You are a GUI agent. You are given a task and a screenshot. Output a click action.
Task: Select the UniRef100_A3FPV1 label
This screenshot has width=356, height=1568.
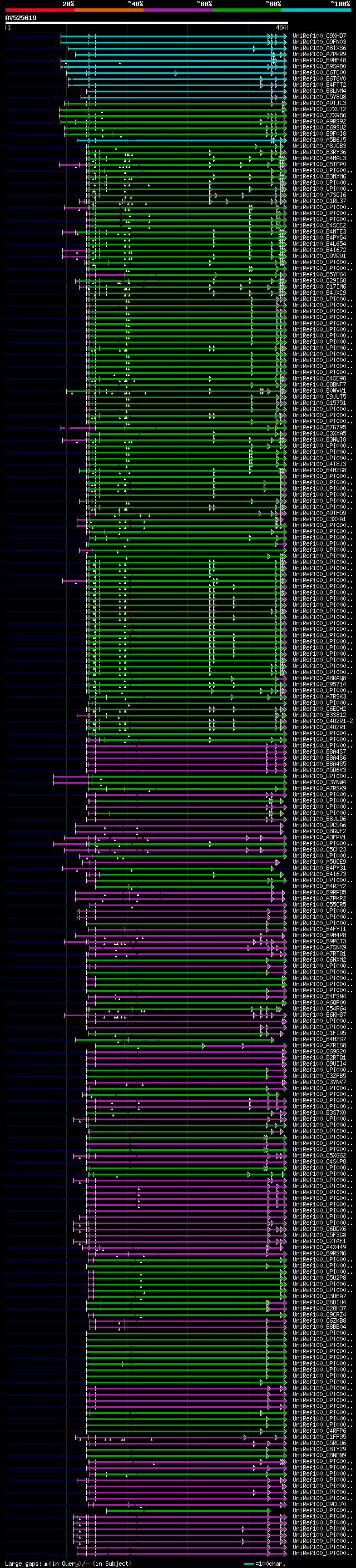coord(319,837)
